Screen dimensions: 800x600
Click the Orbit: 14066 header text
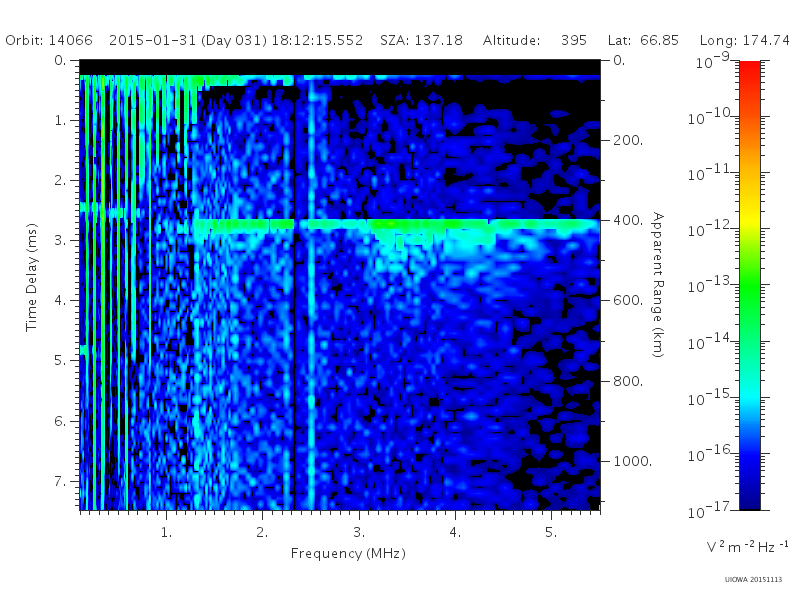(49, 40)
